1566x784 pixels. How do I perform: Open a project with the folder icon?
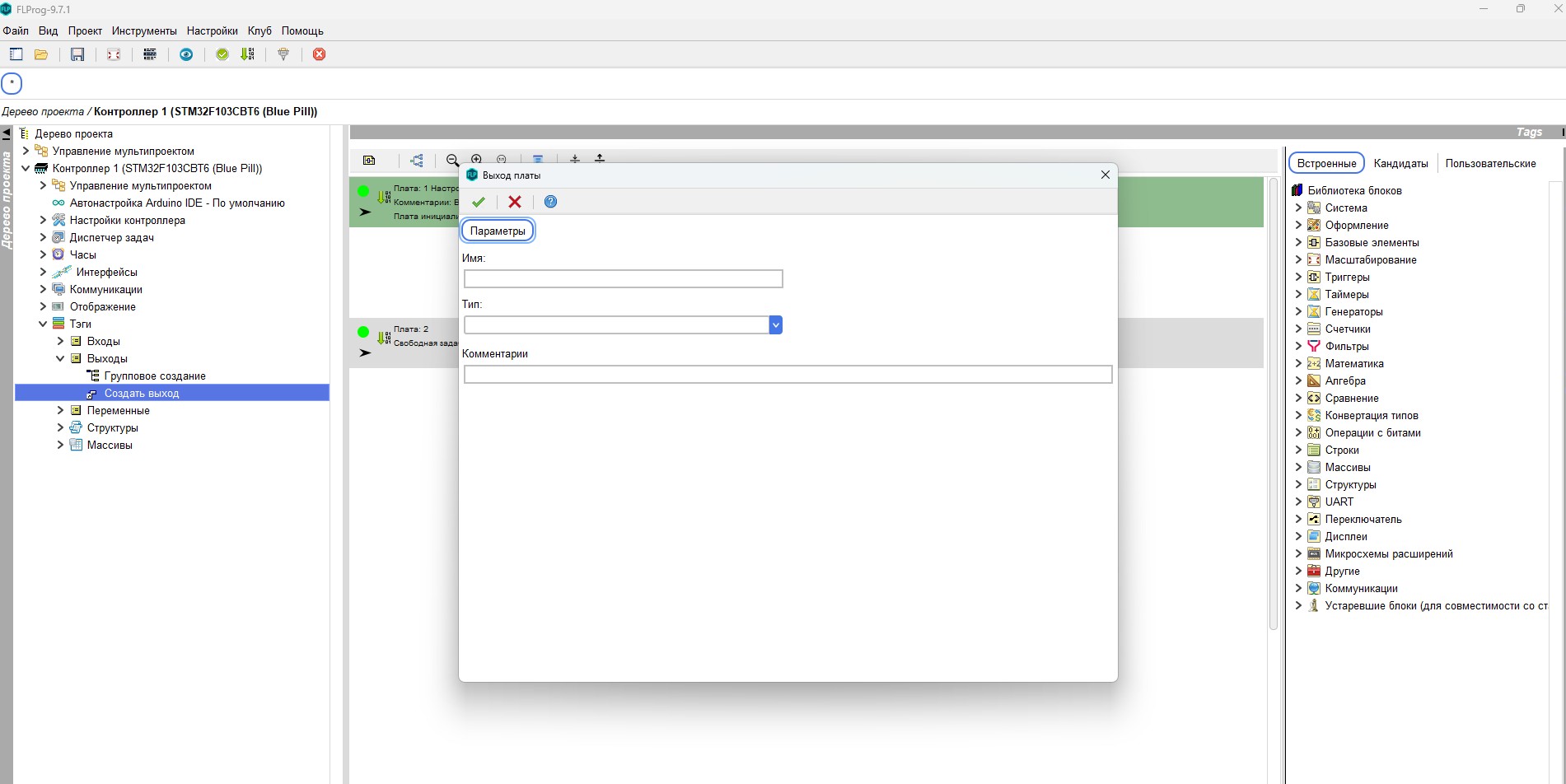pos(41,54)
